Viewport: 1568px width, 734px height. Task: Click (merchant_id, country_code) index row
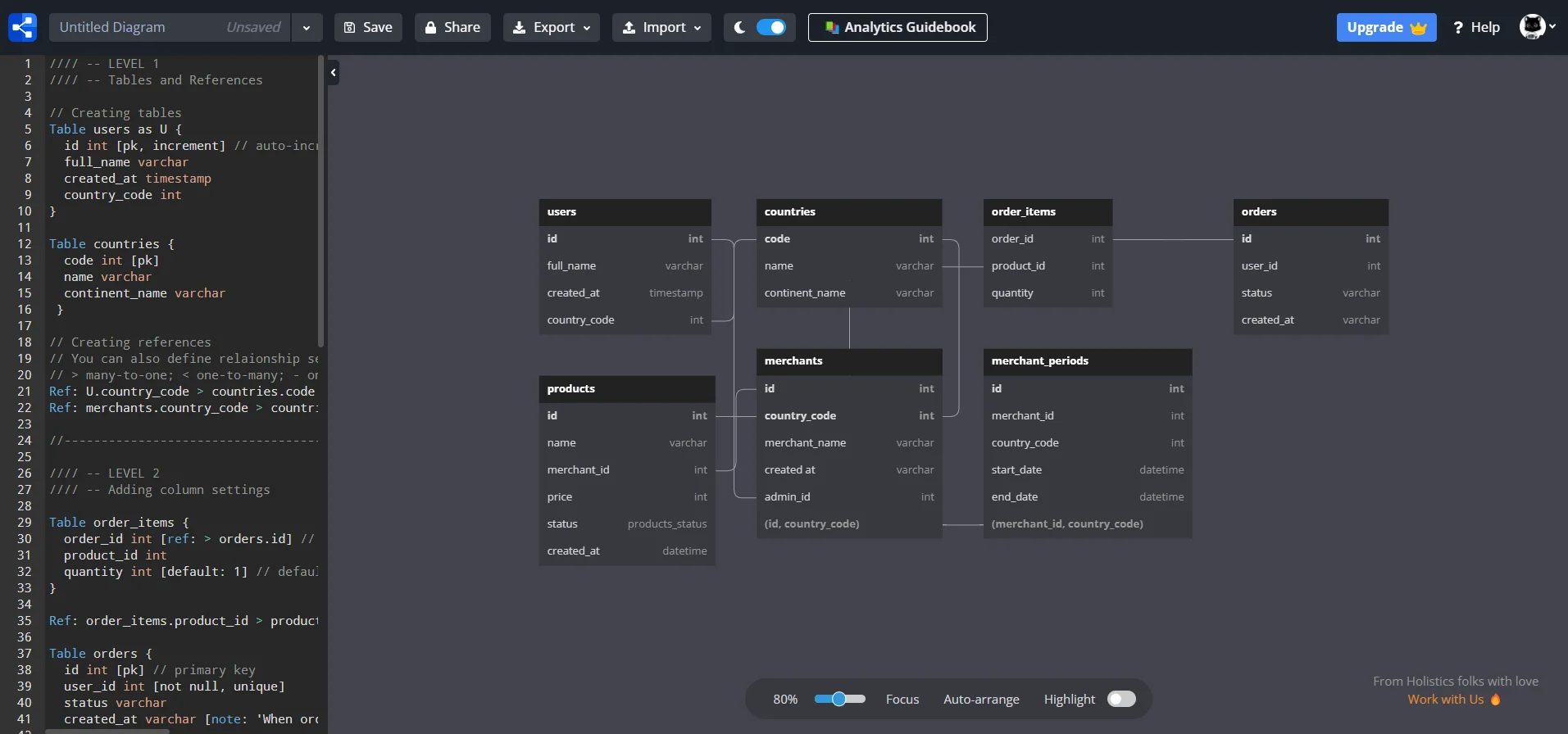[1088, 523]
